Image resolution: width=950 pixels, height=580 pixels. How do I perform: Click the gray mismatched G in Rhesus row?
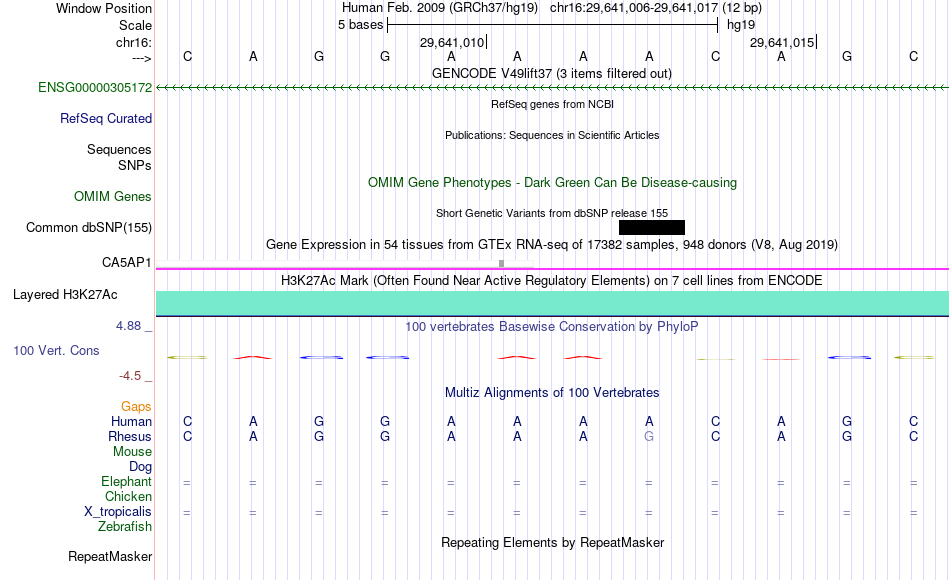pos(649,436)
